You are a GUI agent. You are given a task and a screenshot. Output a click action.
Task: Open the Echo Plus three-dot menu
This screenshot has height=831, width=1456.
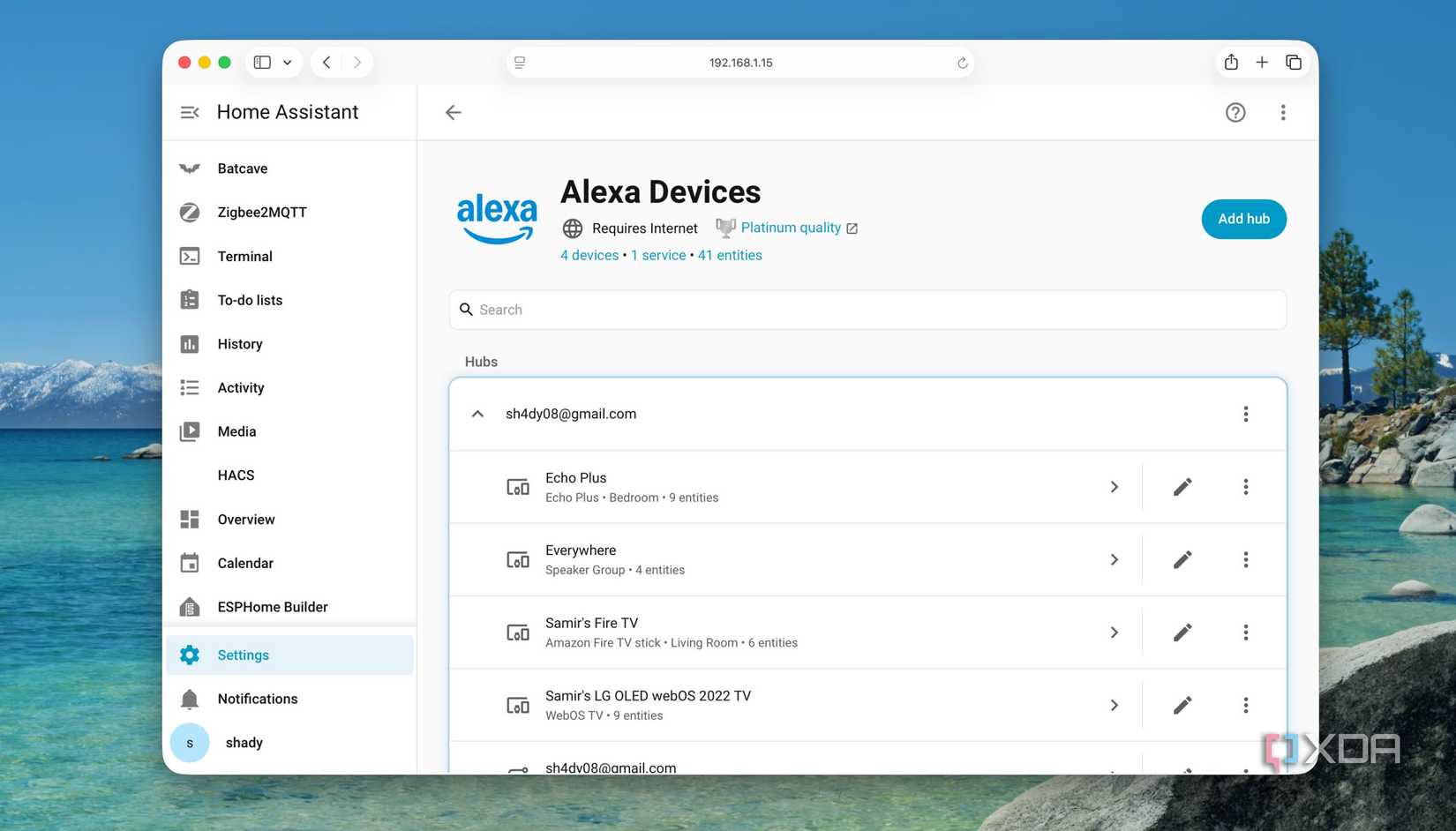click(x=1246, y=487)
